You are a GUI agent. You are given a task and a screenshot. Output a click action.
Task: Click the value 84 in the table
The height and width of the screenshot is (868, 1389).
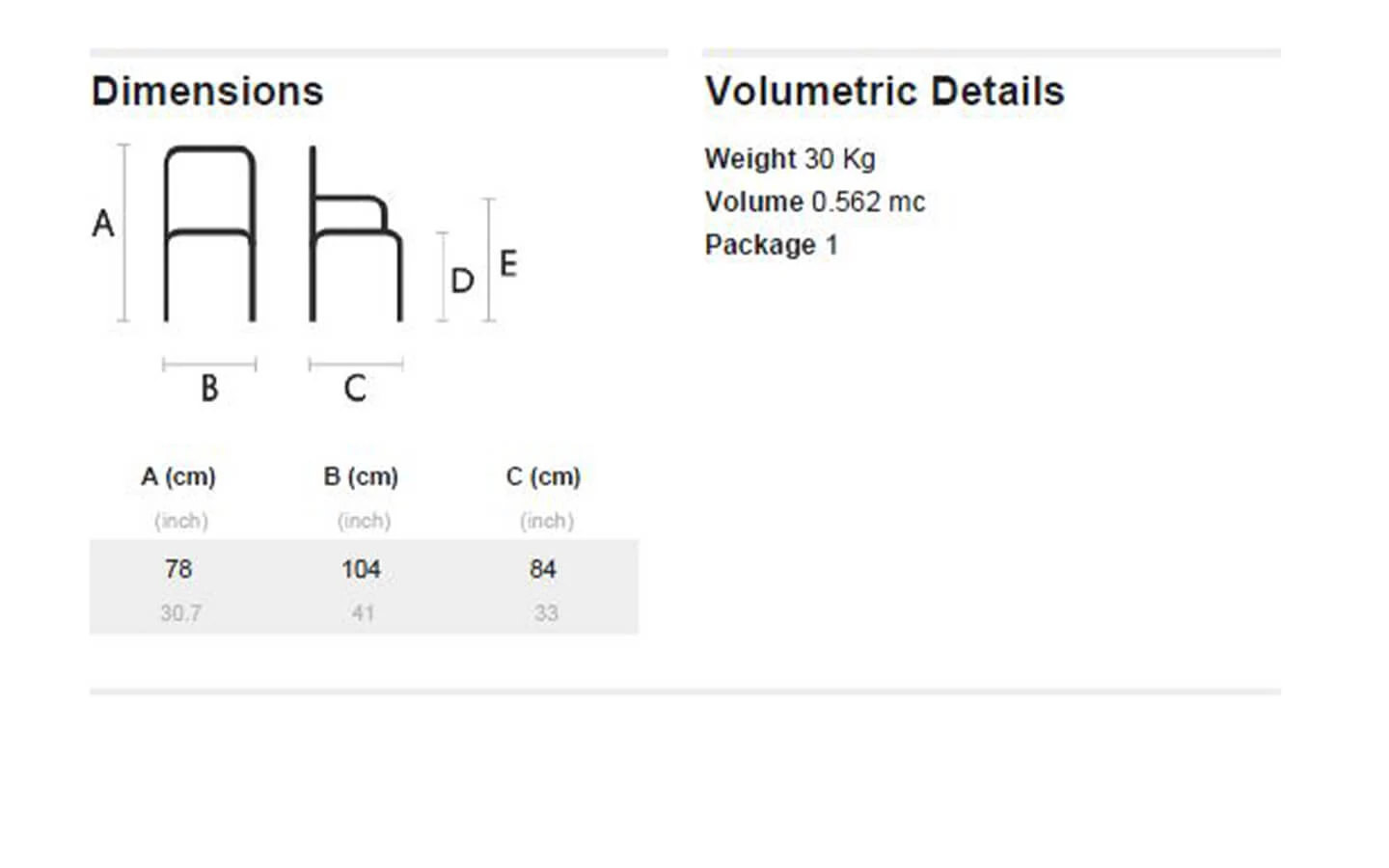click(x=543, y=569)
